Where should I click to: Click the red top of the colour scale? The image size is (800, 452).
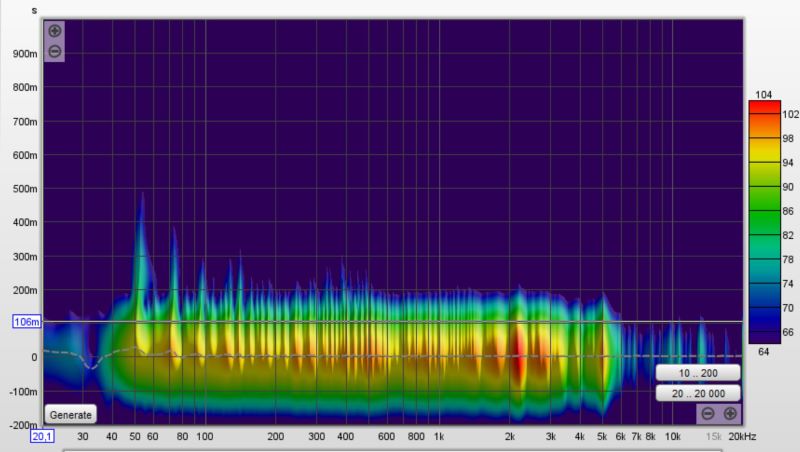coord(764,105)
